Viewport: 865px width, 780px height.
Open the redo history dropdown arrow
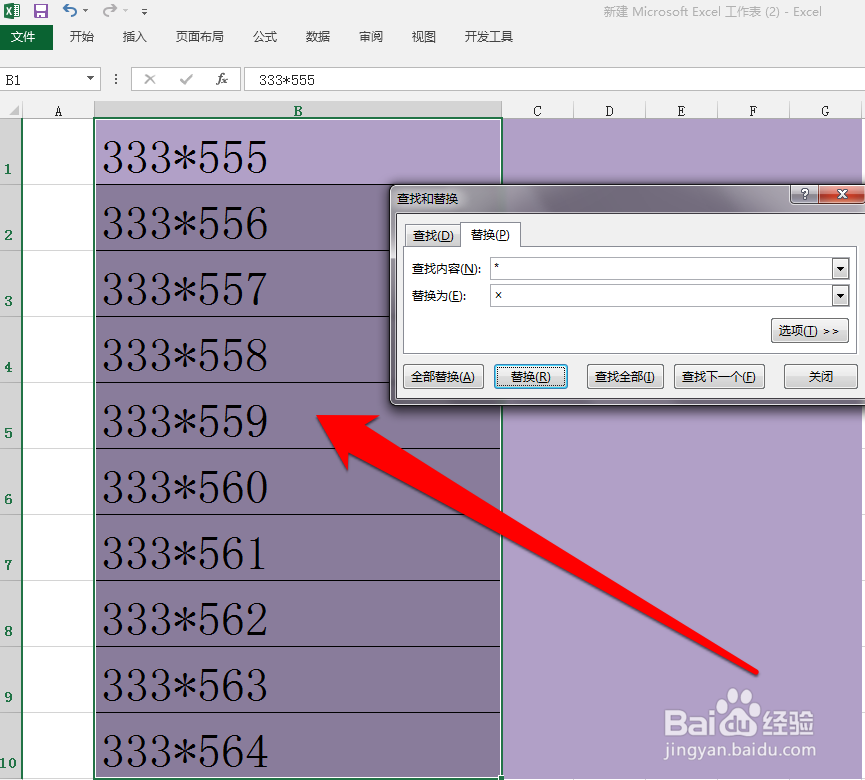(126, 10)
